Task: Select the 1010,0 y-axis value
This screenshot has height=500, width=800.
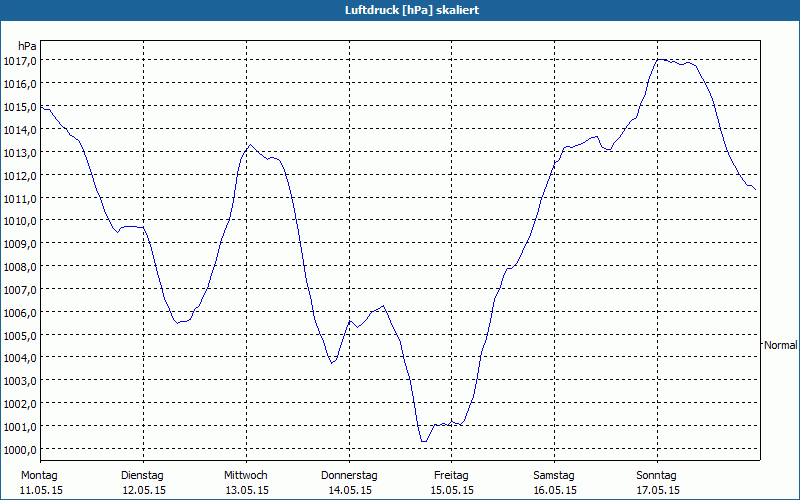Action: pos(20,221)
